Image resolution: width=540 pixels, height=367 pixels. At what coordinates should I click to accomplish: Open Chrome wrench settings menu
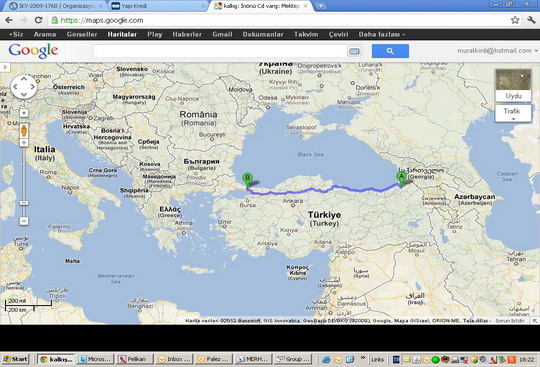coord(531,20)
